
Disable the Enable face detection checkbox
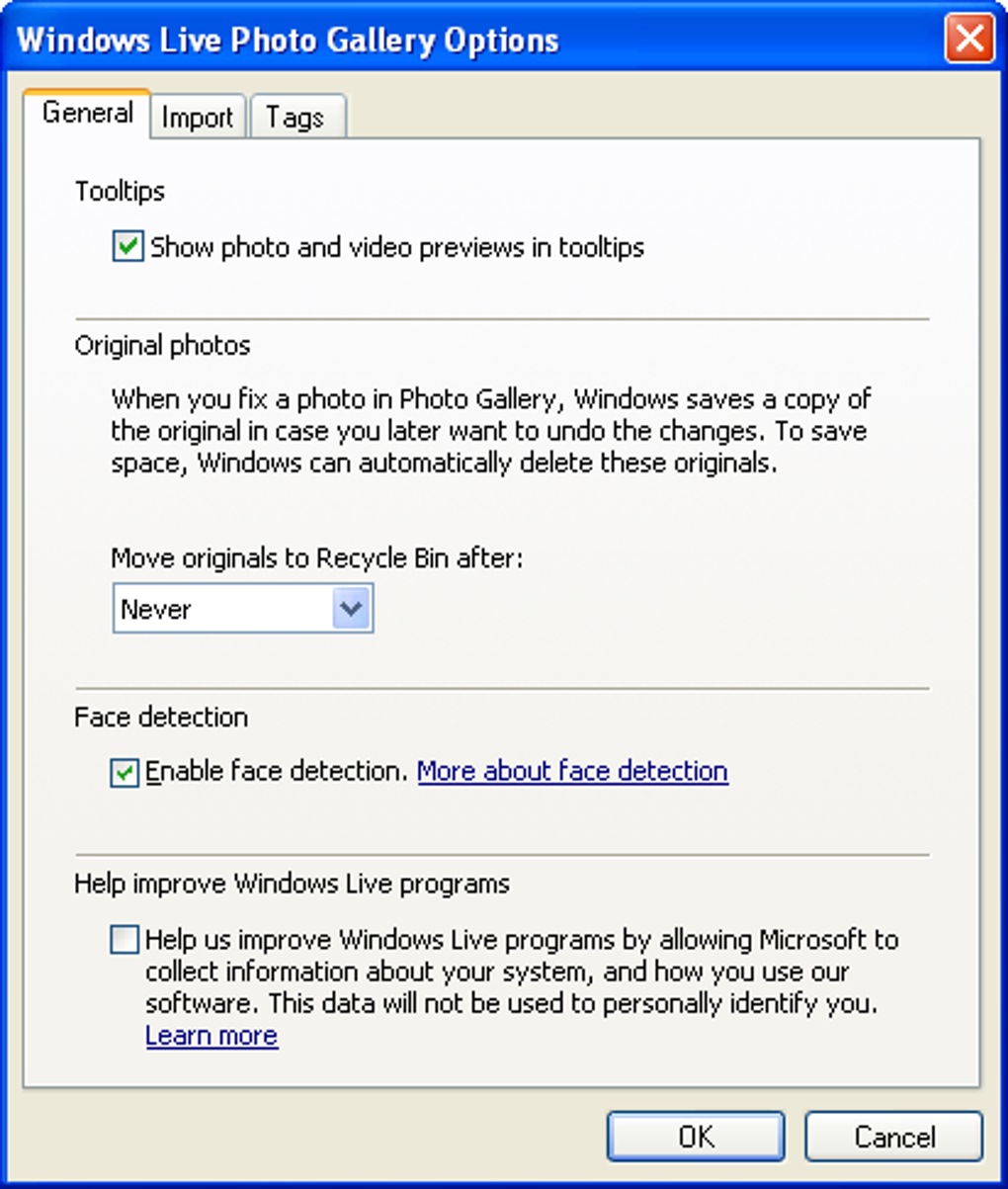point(125,772)
